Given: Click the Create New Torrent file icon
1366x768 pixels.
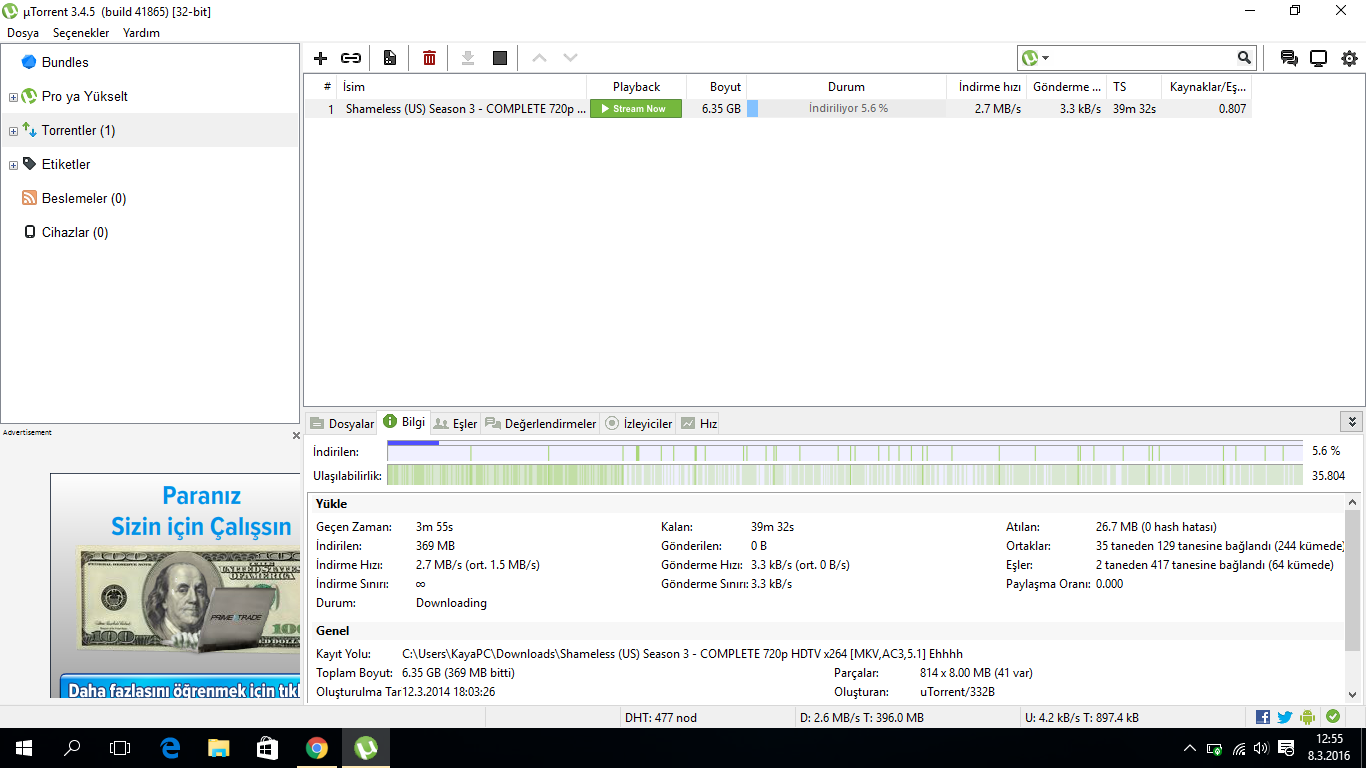Looking at the screenshot, I should click(x=389, y=58).
